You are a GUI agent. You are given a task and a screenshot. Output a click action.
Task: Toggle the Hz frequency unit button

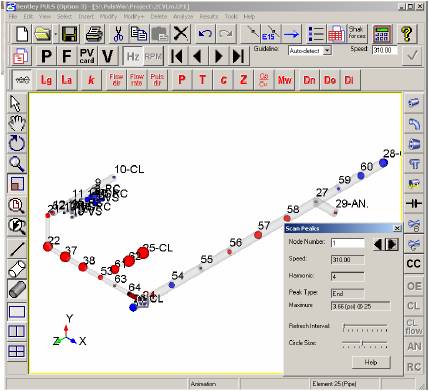(x=133, y=56)
